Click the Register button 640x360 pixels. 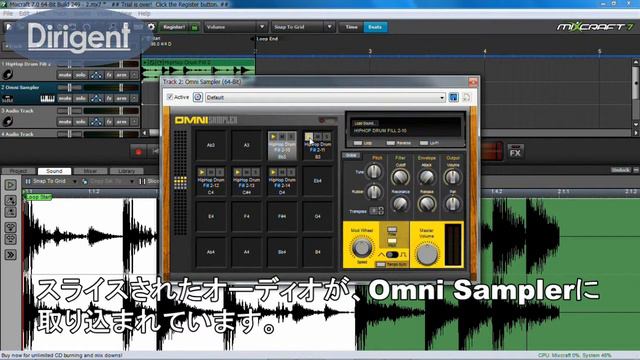click(x=174, y=27)
